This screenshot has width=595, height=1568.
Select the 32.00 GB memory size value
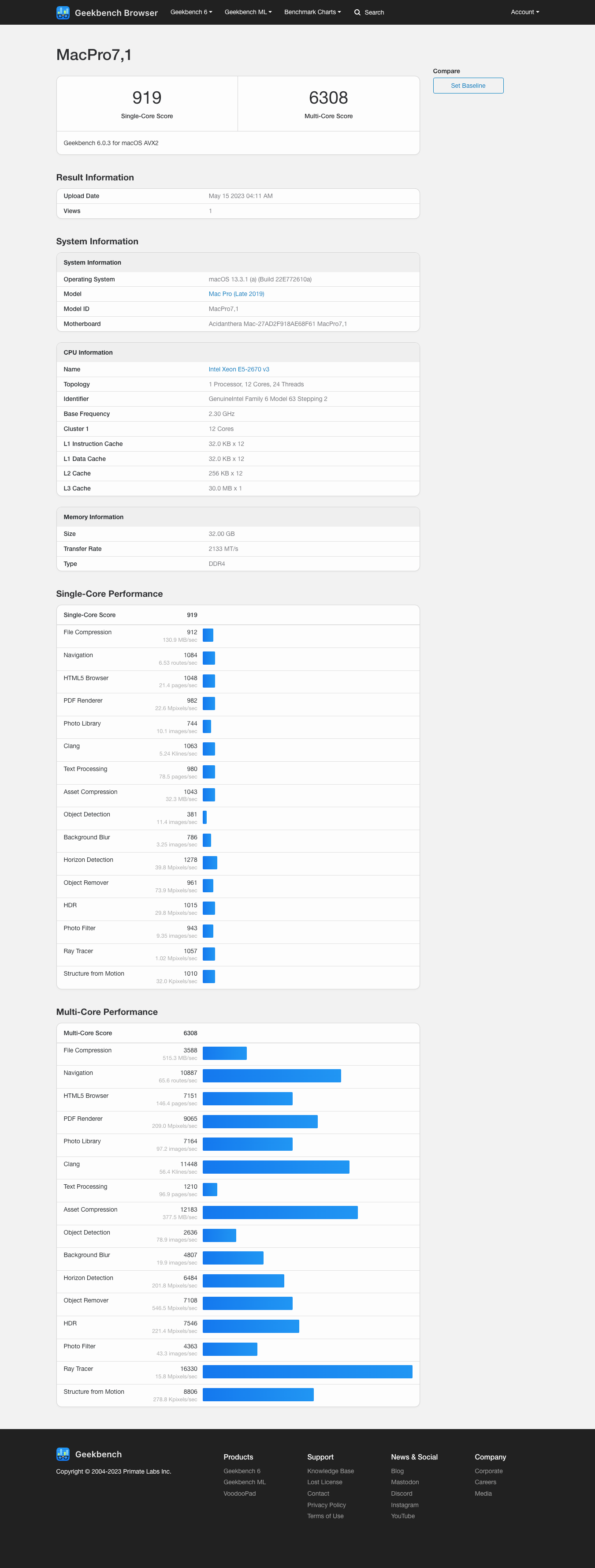pos(221,534)
